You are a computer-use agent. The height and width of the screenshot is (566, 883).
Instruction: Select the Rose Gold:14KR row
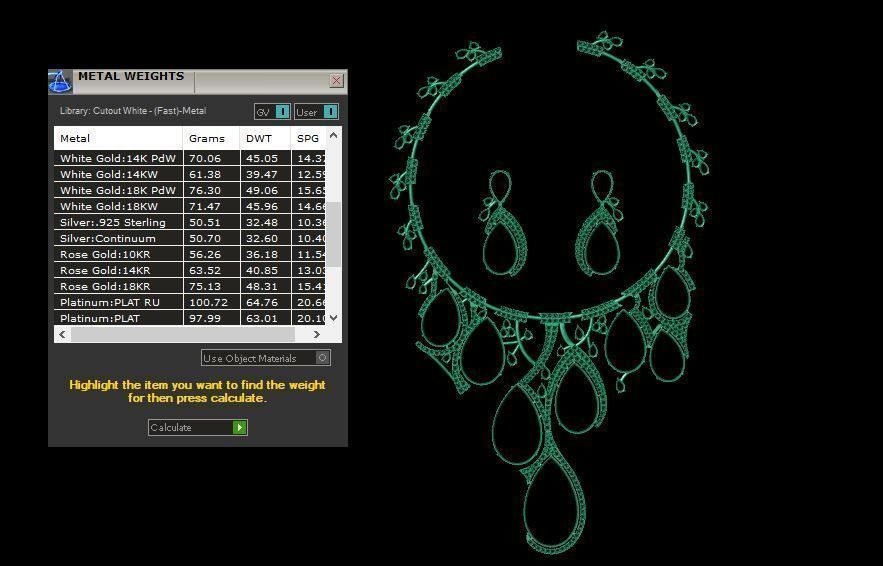190,270
